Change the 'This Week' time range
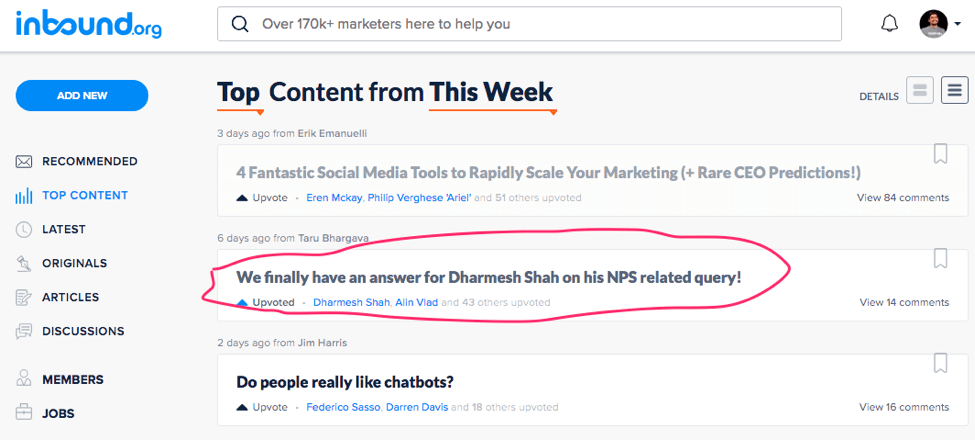This screenshot has height=440, width=975. click(491, 93)
